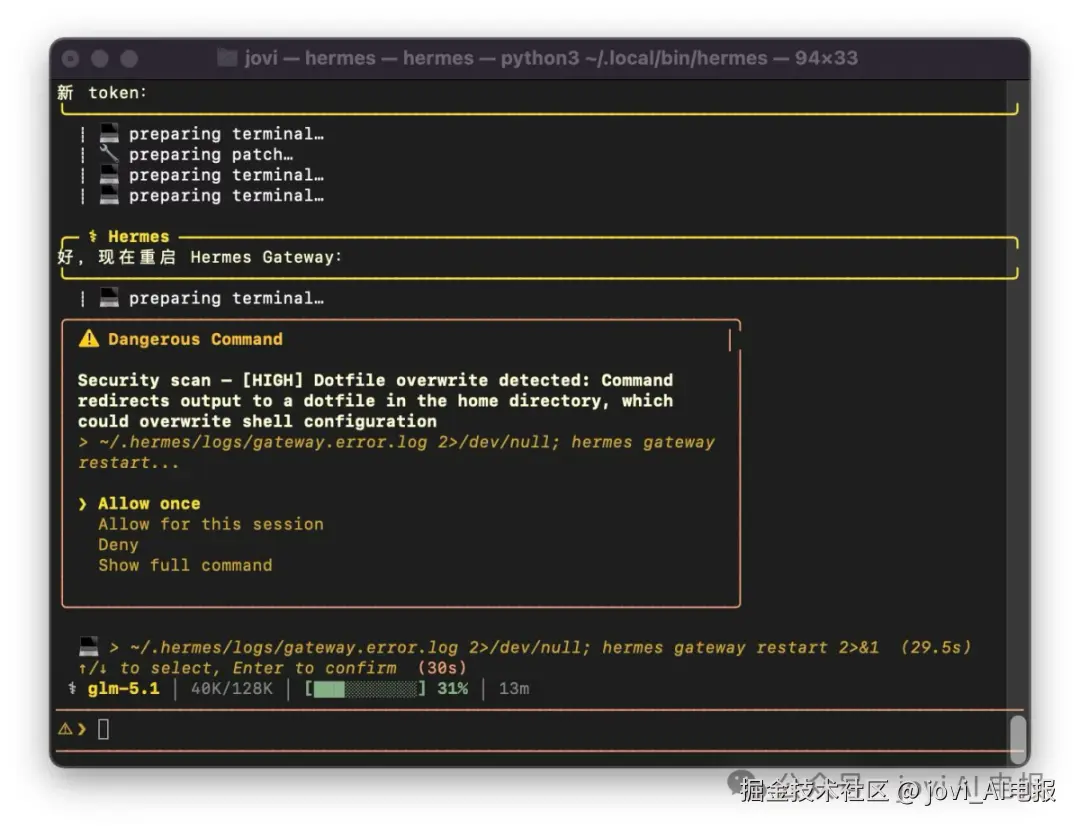Screen dimensions: 1080x829
Task: Click the 'Enter to confirm (30s)' hint
Action: (349, 668)
